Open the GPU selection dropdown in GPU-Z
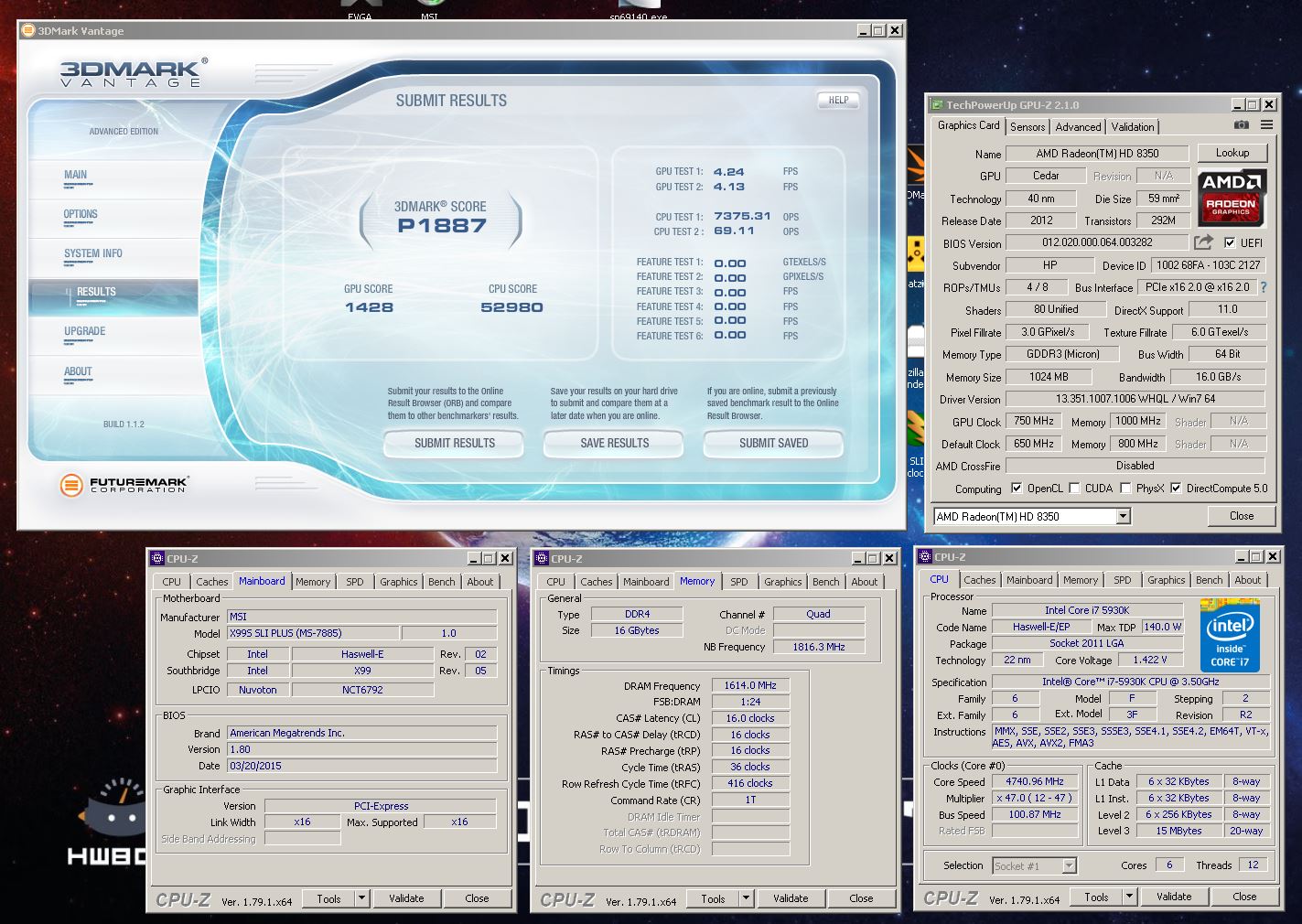The image size is (1302, 924). (x=1123, y=517)
